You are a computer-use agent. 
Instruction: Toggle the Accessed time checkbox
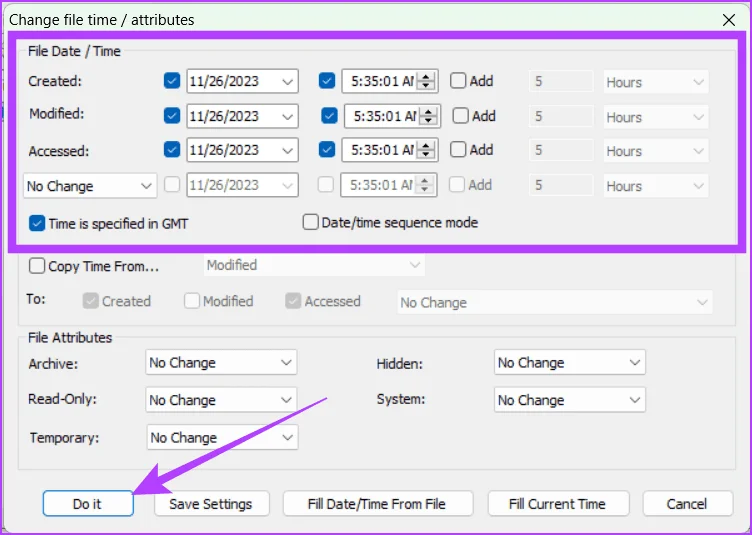[327, 150]
